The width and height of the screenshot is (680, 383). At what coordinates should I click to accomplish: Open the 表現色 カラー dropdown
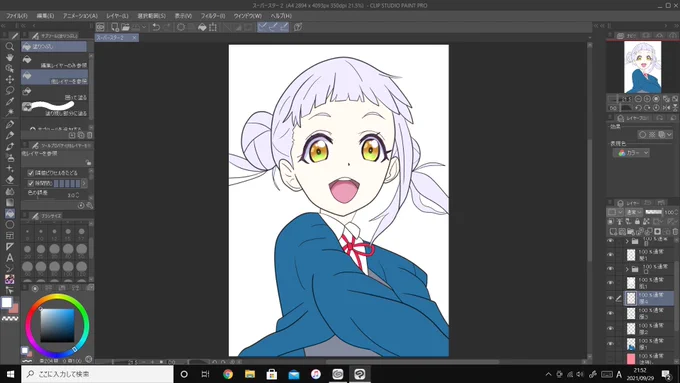click(631, 153)
